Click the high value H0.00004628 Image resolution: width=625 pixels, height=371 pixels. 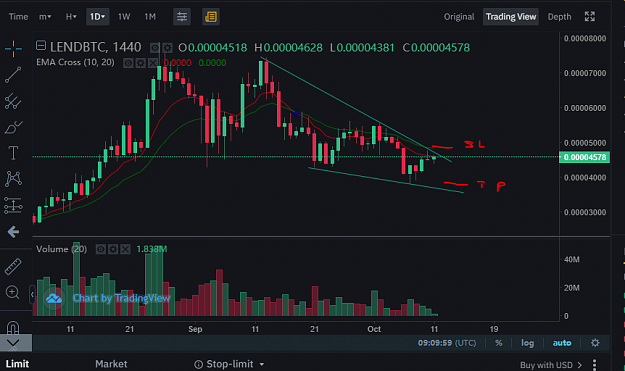click(x=288, y=48)
